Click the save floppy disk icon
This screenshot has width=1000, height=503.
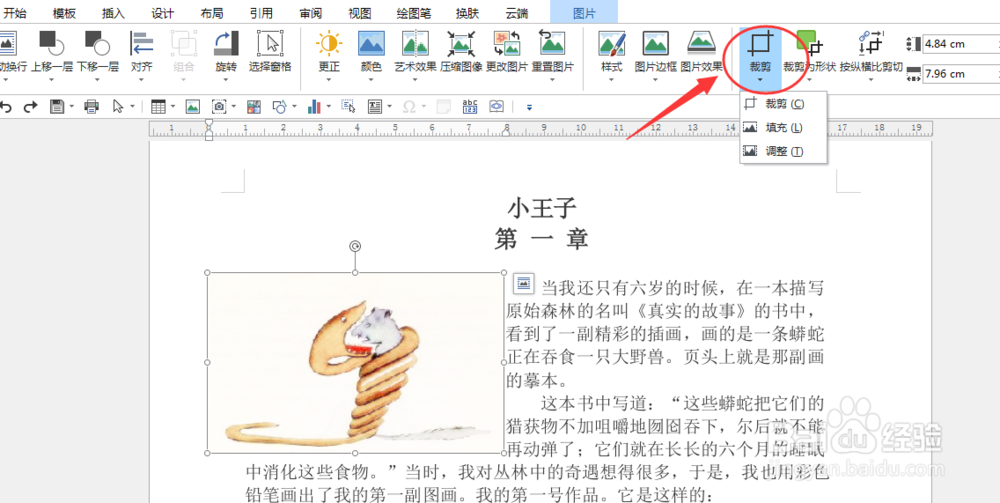tap(57, 107)
